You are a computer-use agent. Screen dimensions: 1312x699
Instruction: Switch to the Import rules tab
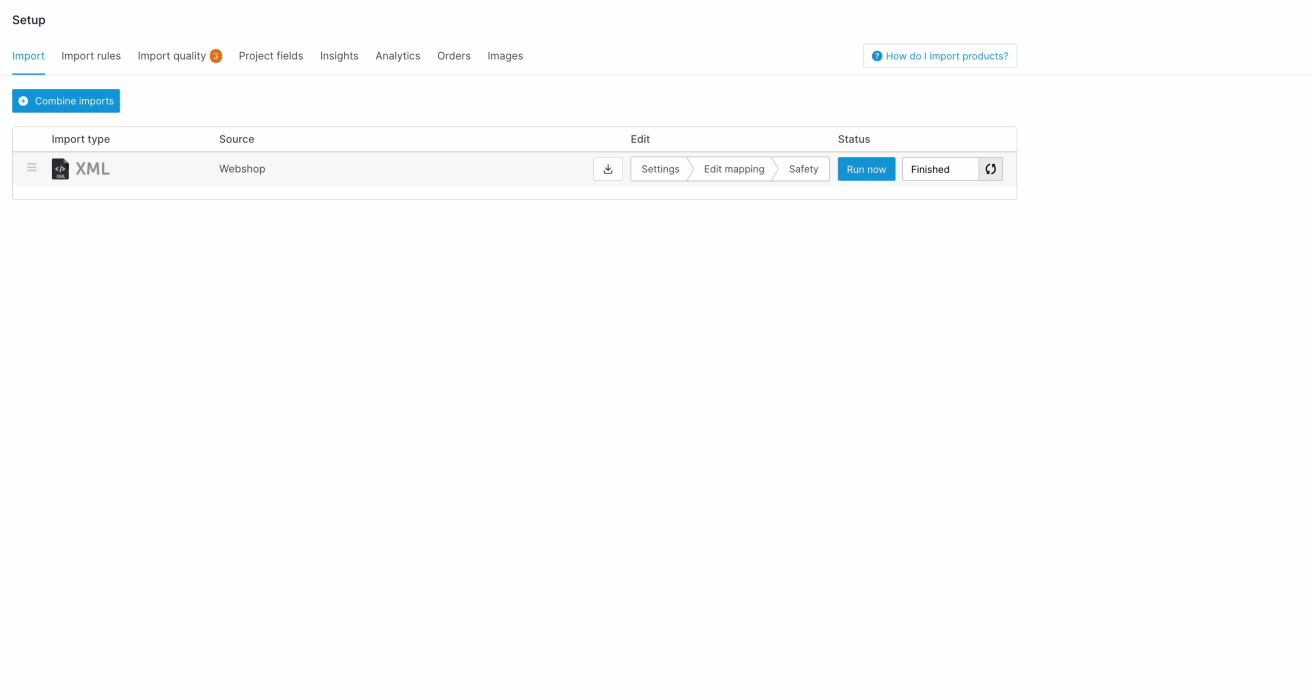(x=91, y=56)
